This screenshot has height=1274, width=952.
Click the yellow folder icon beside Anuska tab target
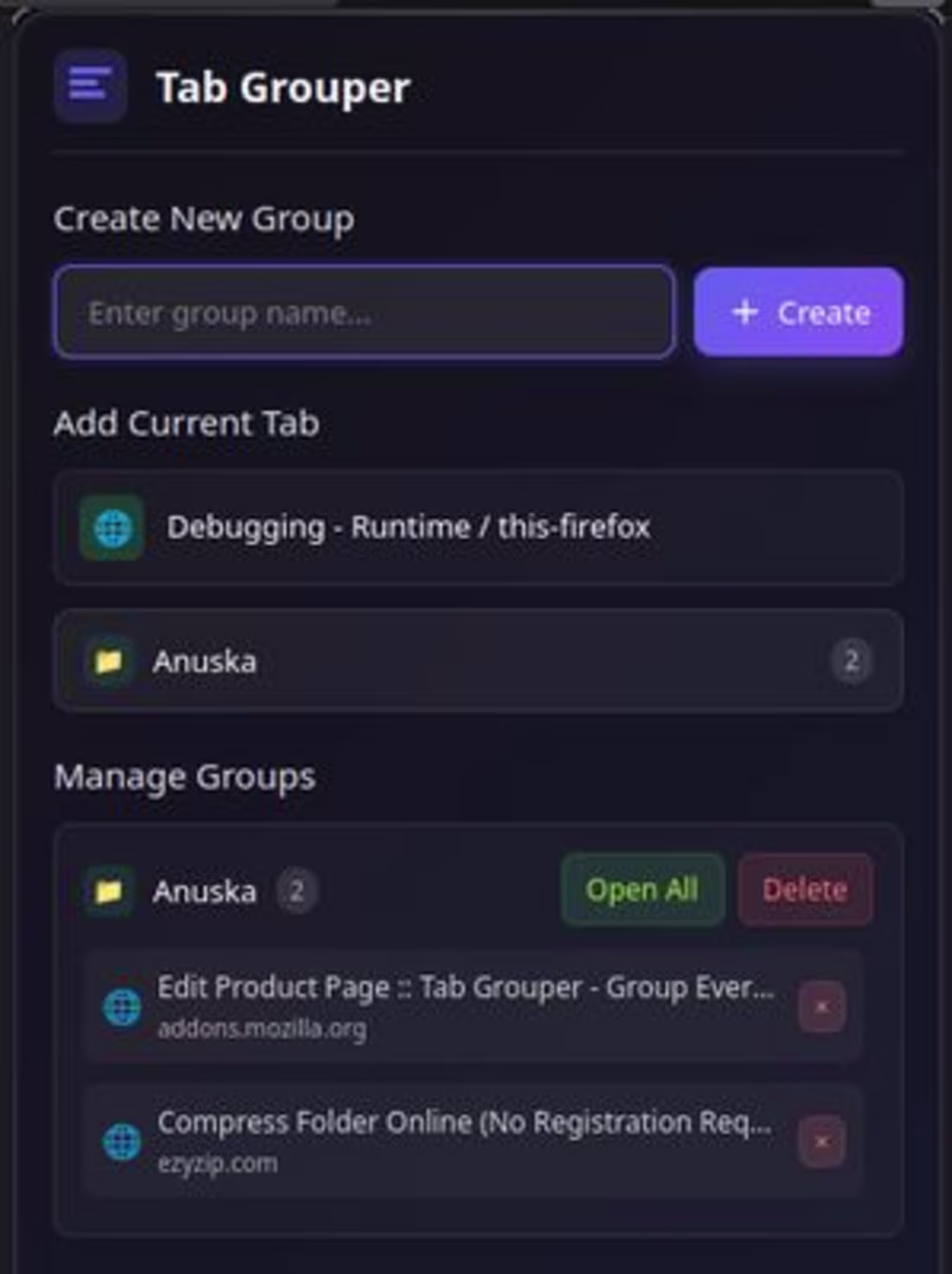click(111, 660)
